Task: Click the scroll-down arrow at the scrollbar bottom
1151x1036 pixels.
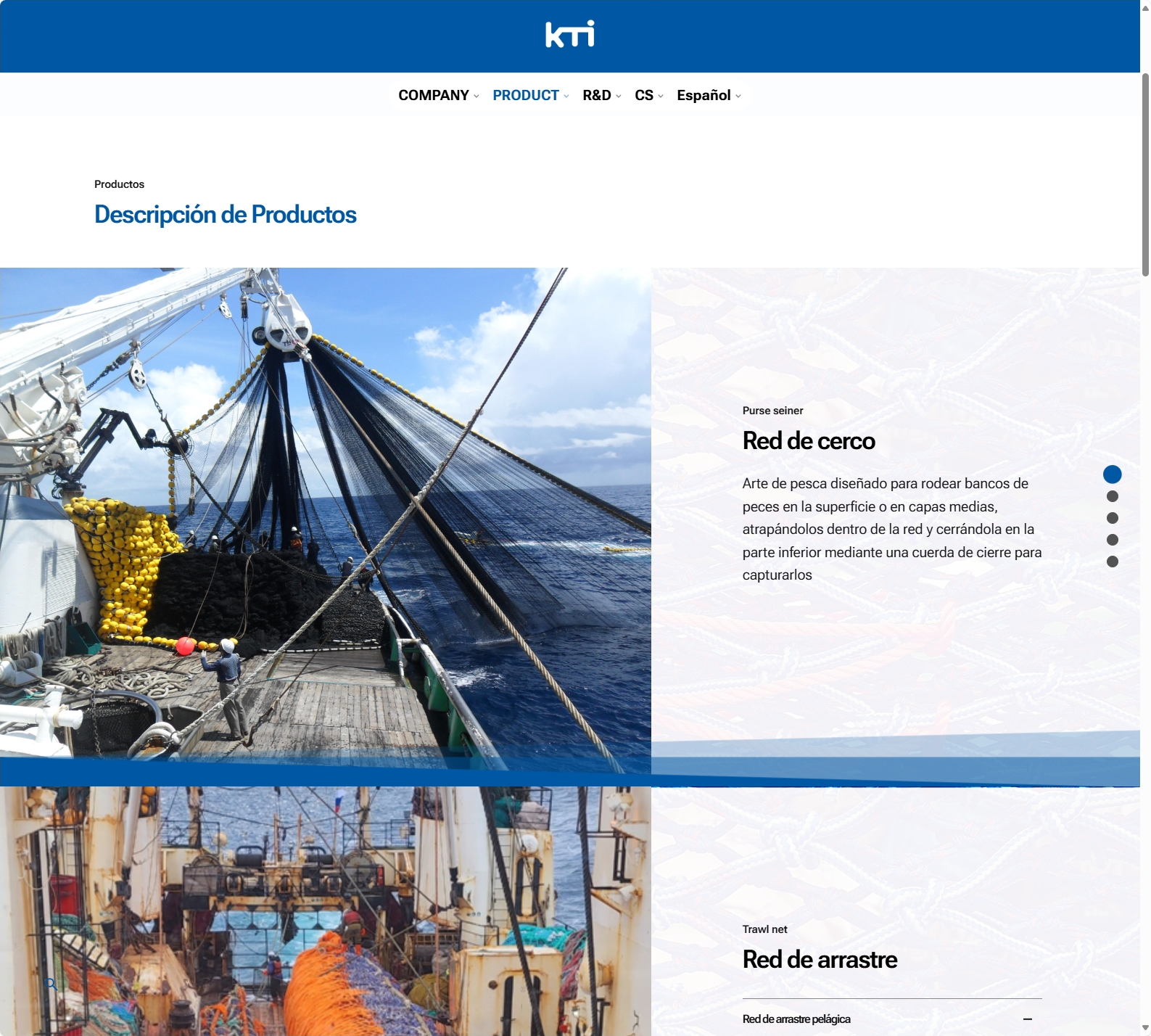Action: (1145, 1029)
